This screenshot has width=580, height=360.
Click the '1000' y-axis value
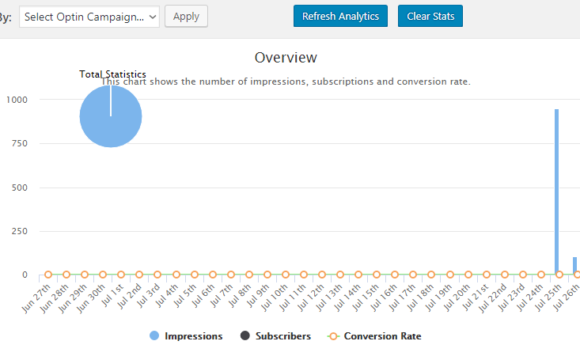tap(17, 100)
